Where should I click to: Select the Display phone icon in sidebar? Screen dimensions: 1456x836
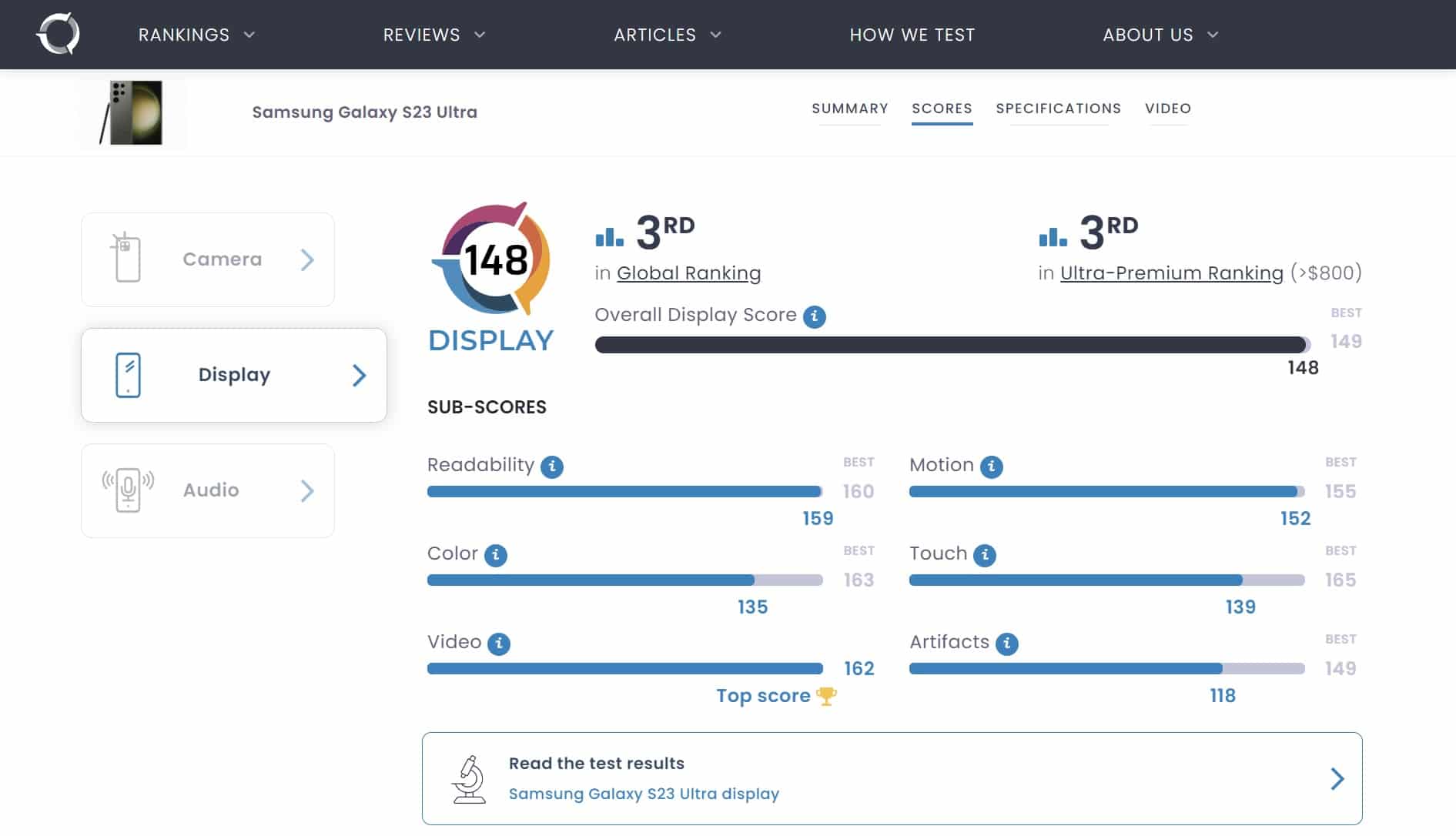click(128, 375)
